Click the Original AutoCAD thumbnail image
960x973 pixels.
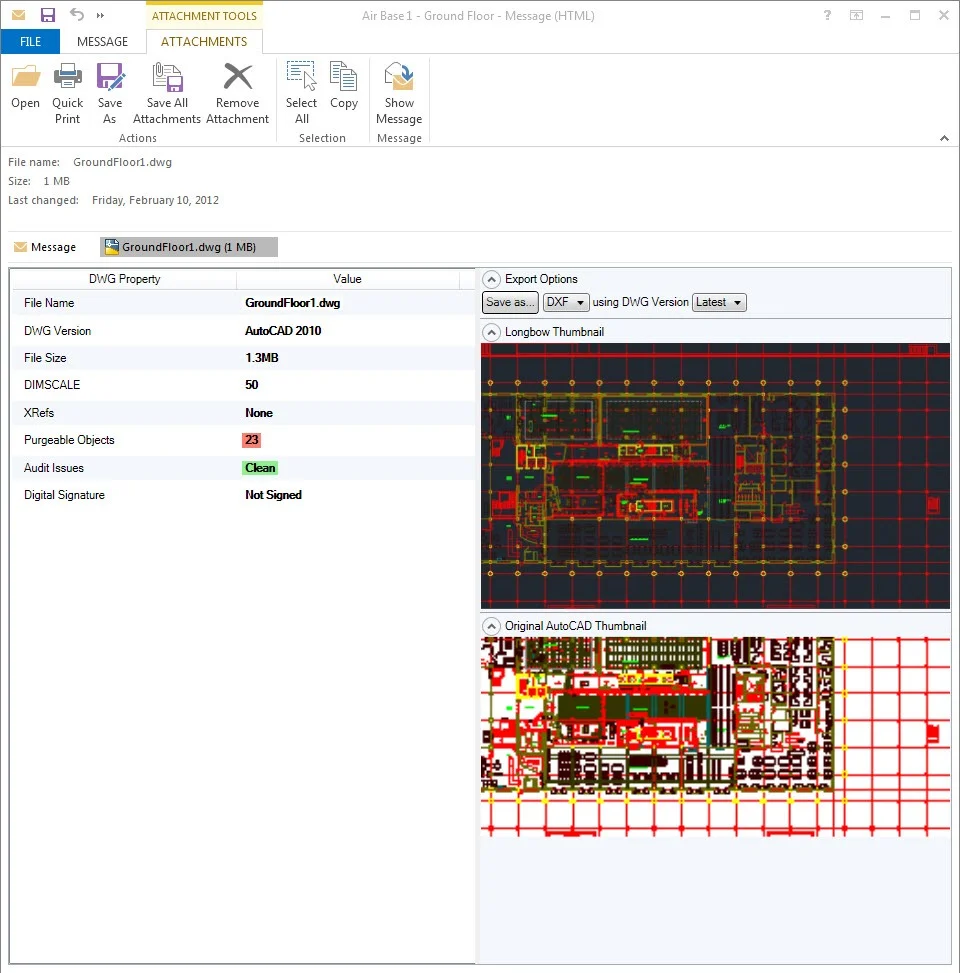(715, 737)
